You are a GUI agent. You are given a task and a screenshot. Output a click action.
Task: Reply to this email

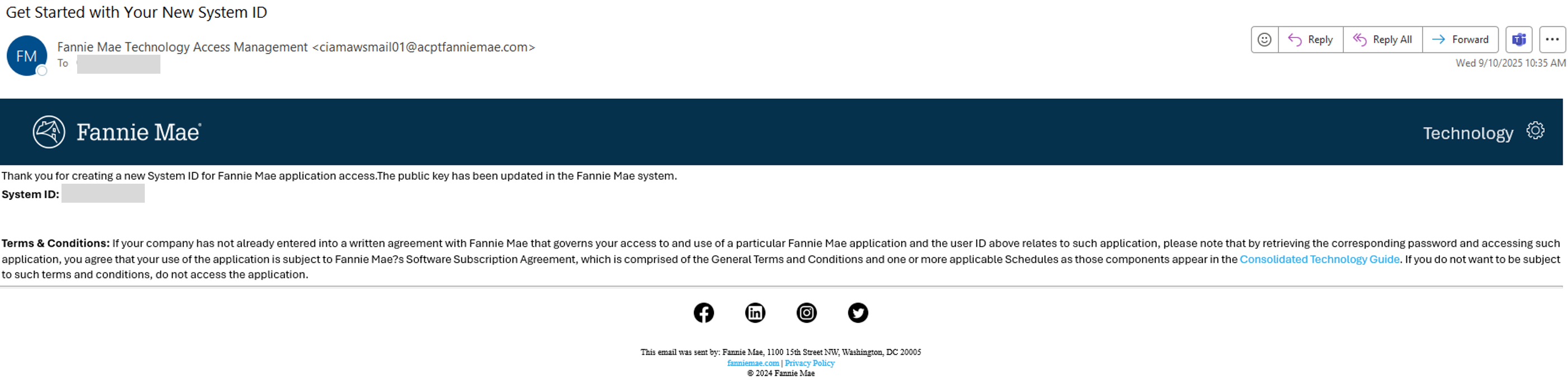1310,40
